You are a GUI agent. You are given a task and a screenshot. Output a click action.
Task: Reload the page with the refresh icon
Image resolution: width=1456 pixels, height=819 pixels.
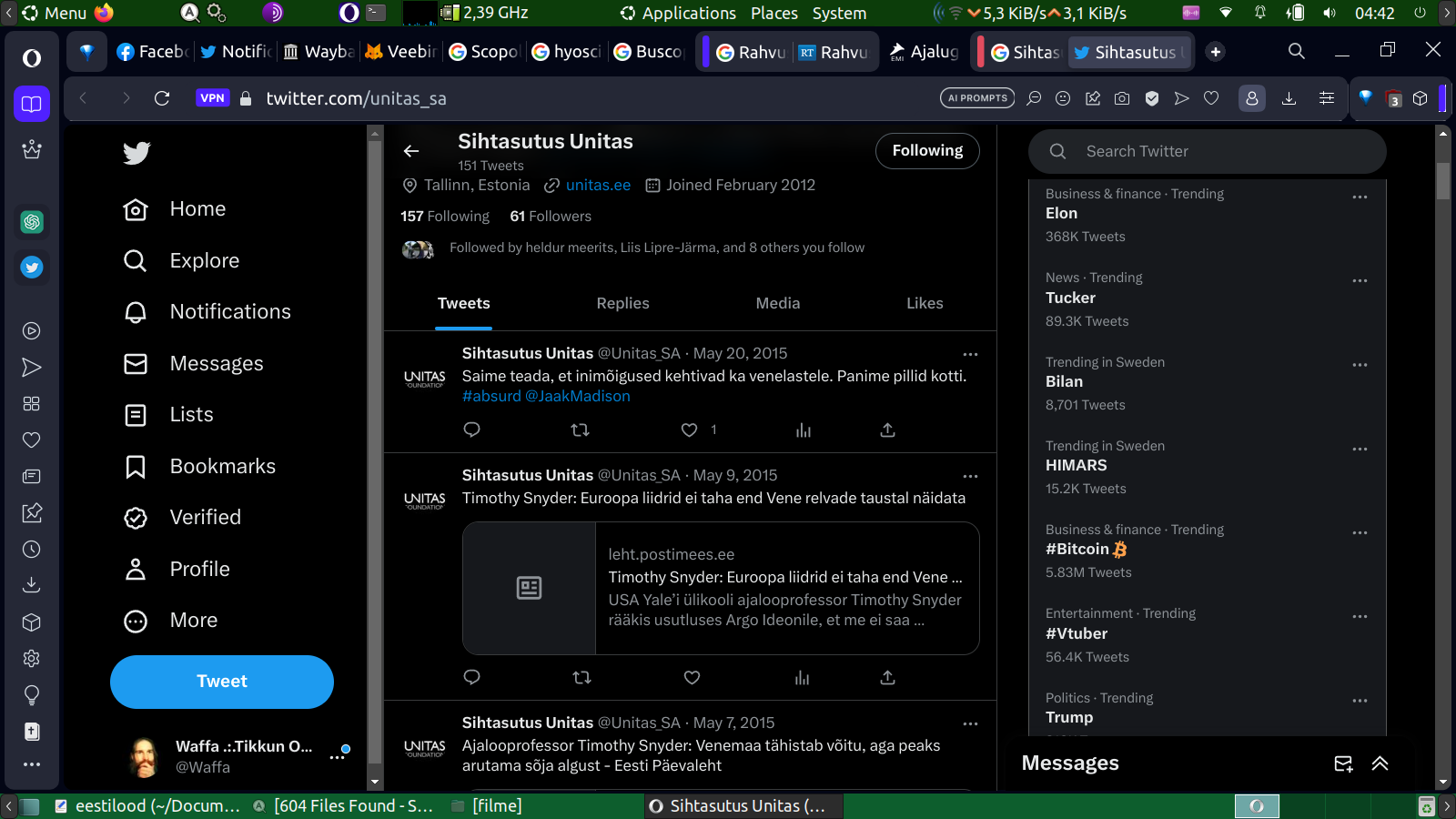[x=162, y=98]
